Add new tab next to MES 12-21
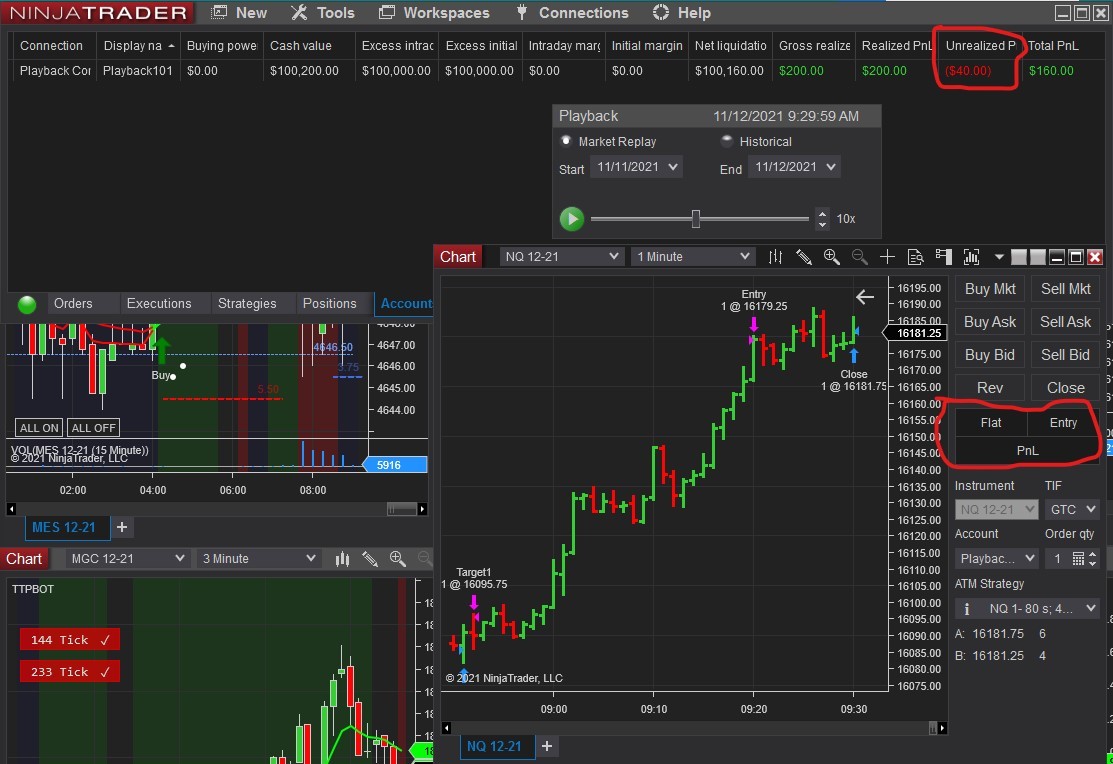This screenshot has width=1113, height=764. [122, 528]
